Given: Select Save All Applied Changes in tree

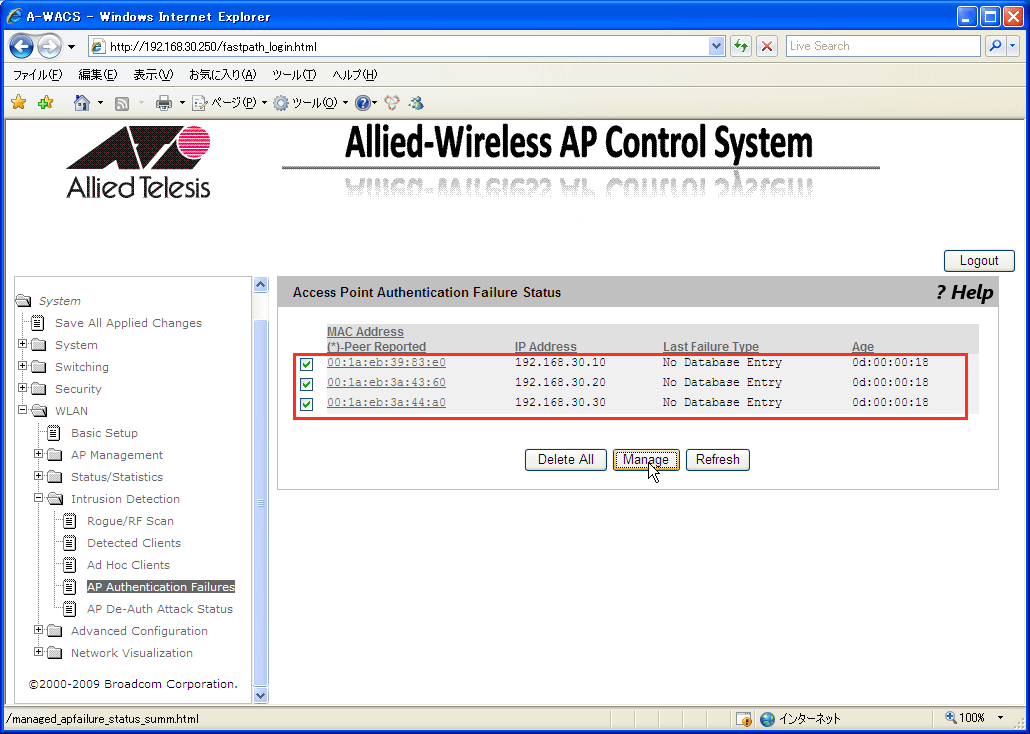Looking at the screenshot, I should (x=128, y=323).
